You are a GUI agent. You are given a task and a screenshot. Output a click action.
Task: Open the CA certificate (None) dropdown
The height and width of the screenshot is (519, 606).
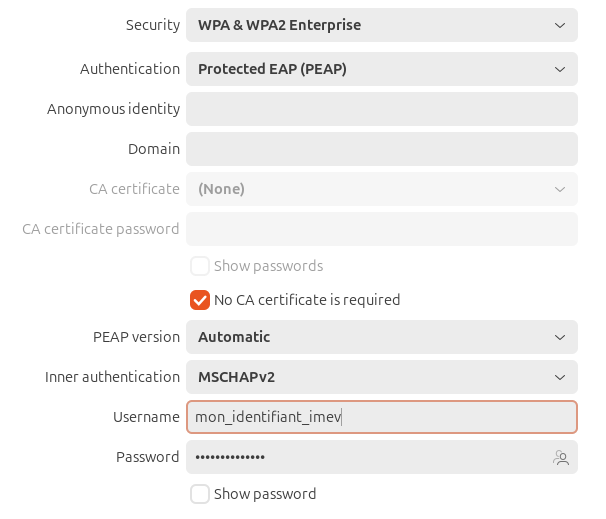(x=382, y=189)
